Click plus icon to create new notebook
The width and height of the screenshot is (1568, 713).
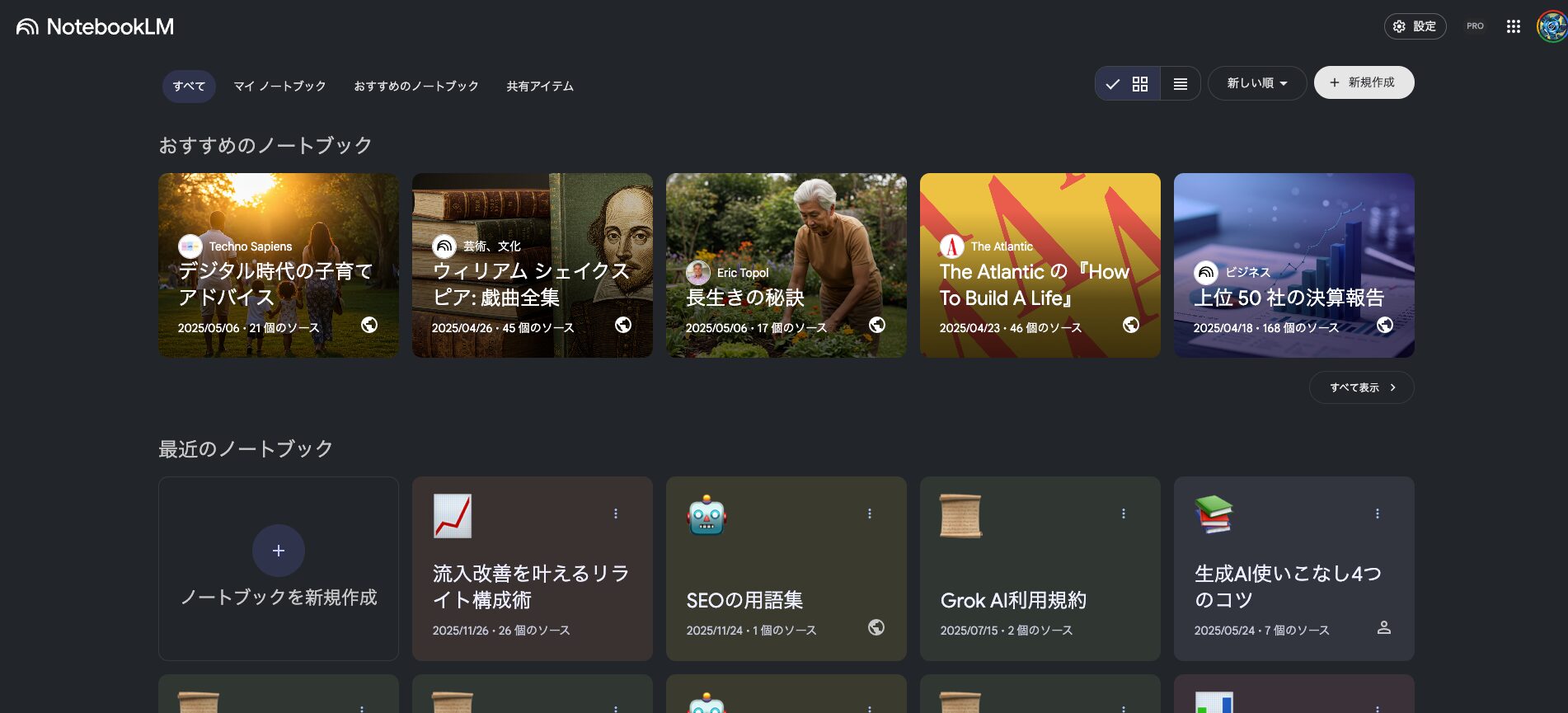pyautogui.click(x=279, y=551)
